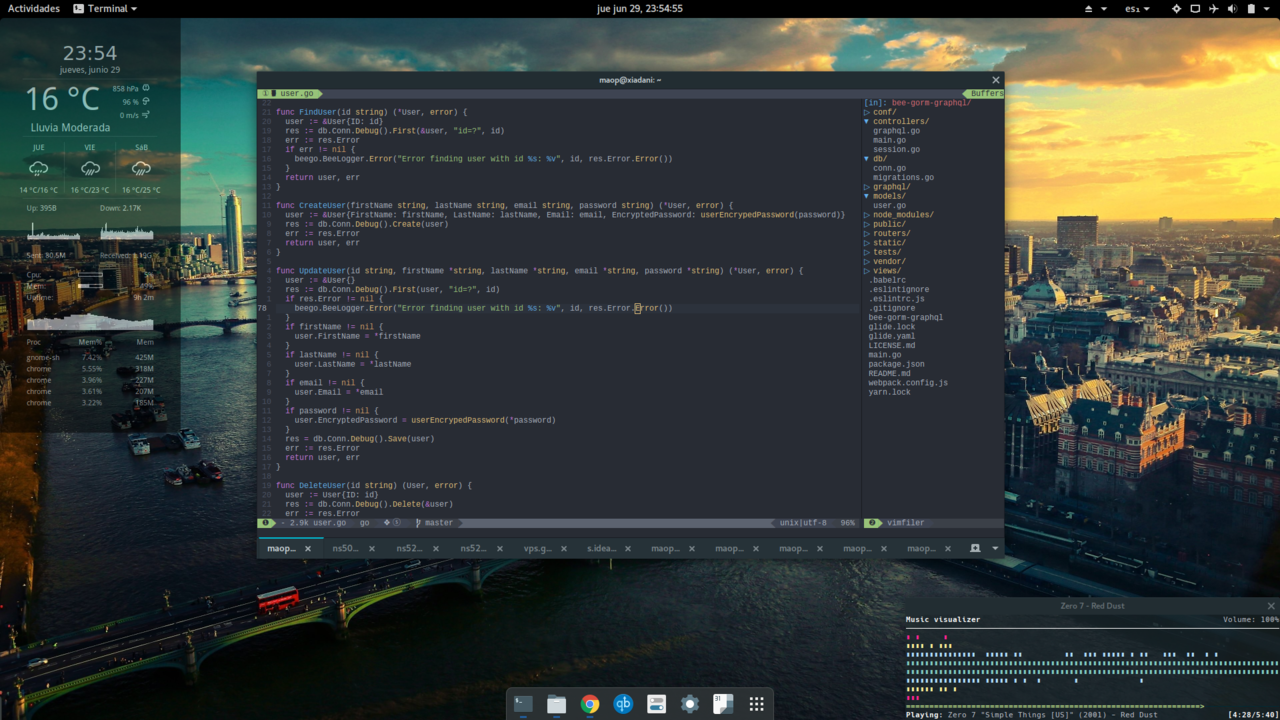The width and height of the screenshot is (1280, 720).
Task: Switch to the vps.g terminal tab
Action: click(x=538, y=548)
